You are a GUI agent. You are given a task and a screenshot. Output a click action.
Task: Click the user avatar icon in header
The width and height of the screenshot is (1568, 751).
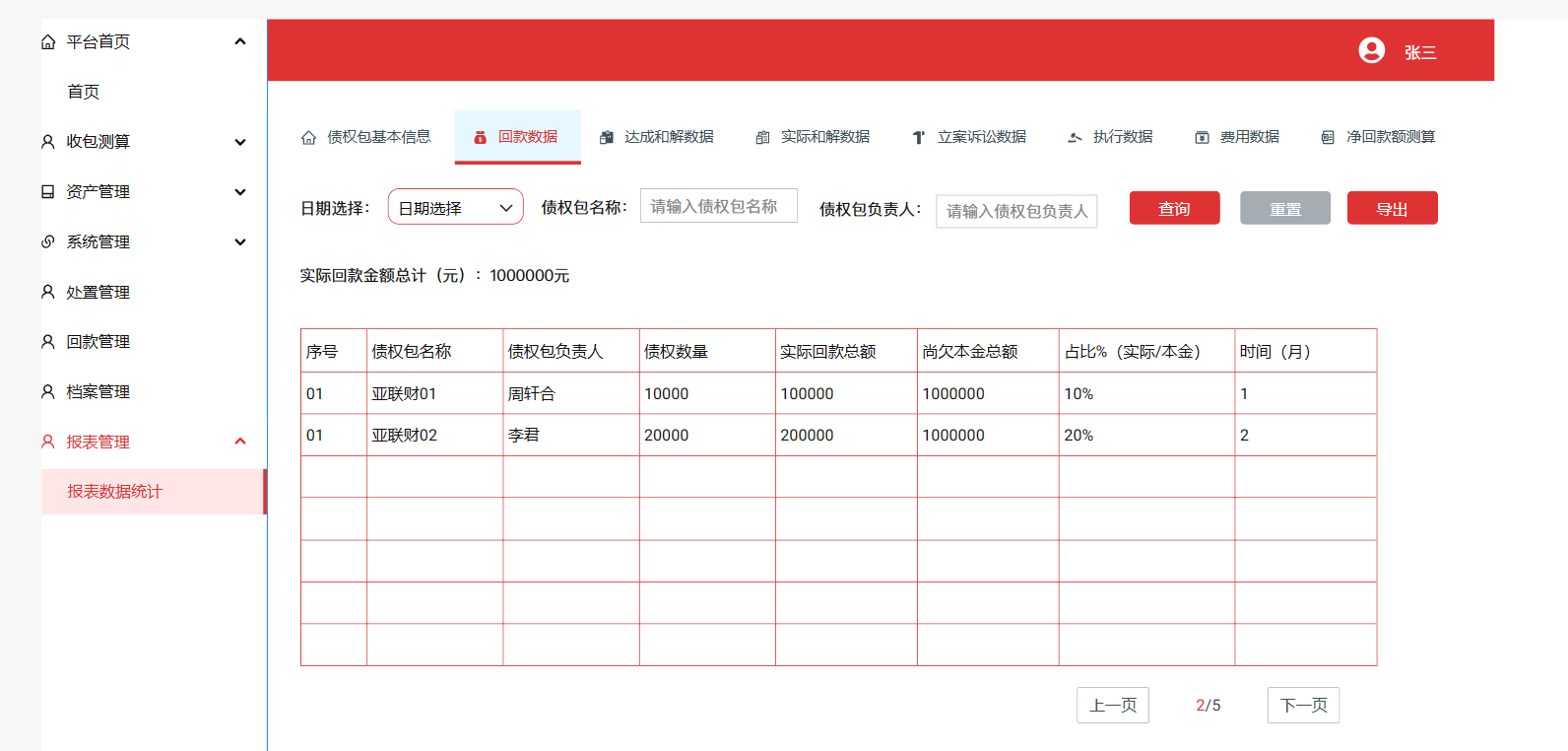tap(1371, 50)
